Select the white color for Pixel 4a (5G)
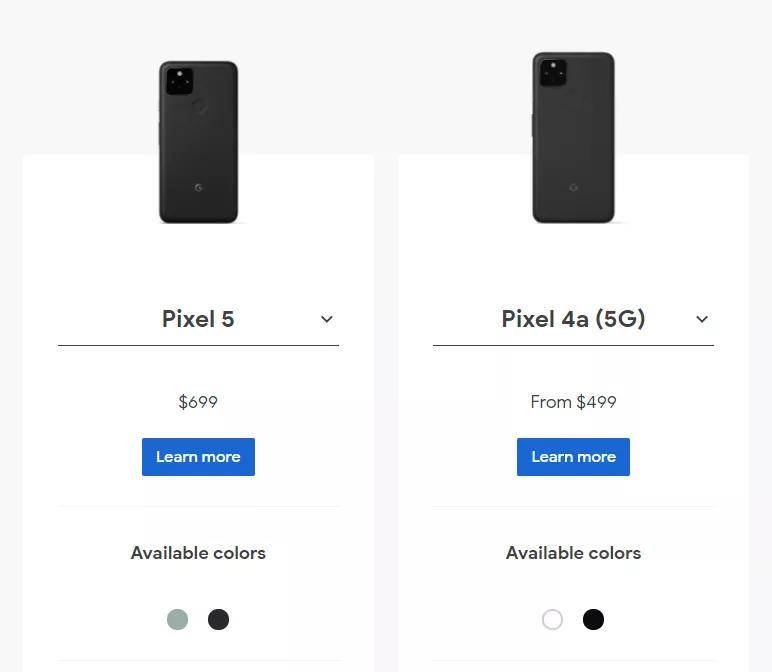 (x=552, y=619)
